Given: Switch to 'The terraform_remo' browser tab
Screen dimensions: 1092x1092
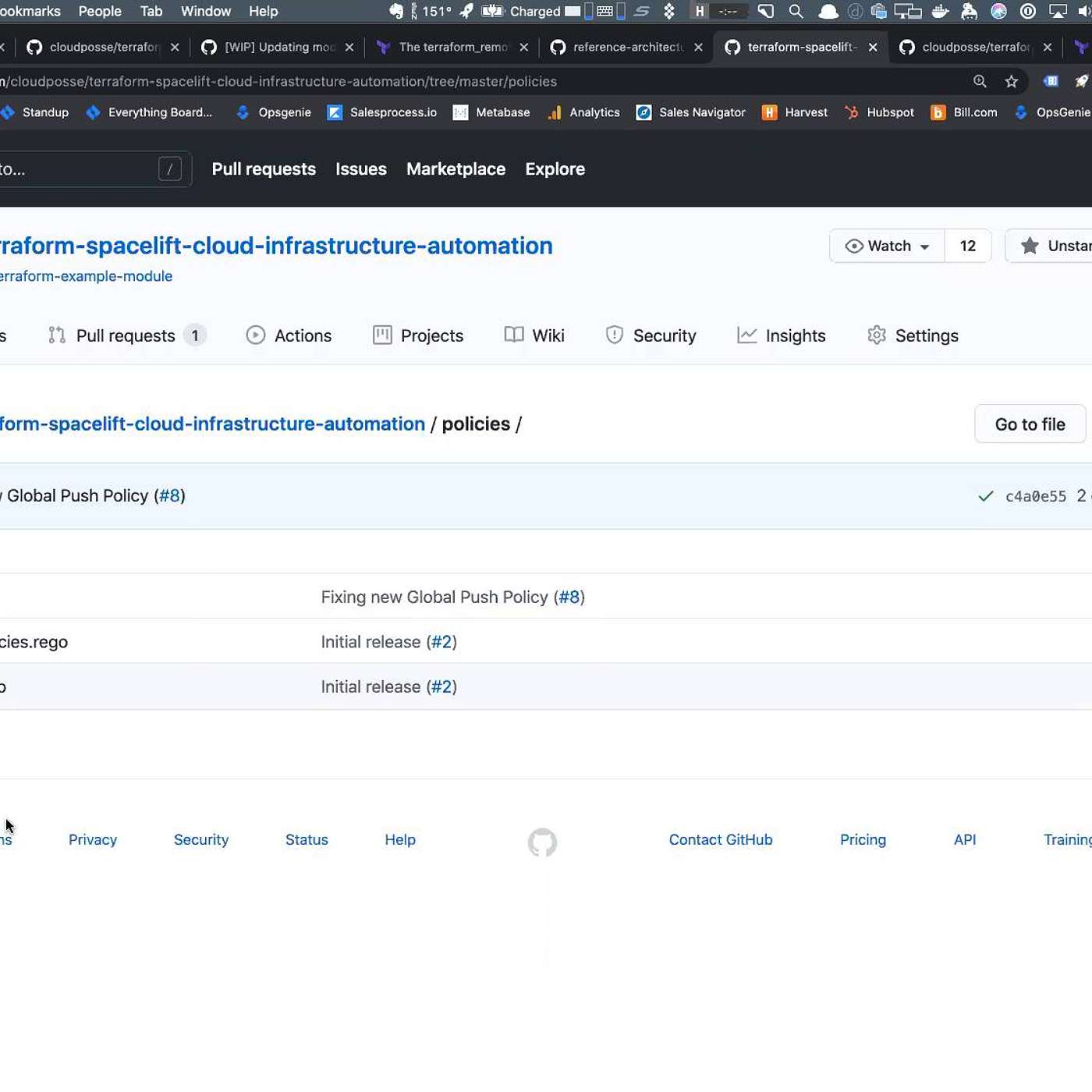Looking at the screenshot, I should pos(452,47).
